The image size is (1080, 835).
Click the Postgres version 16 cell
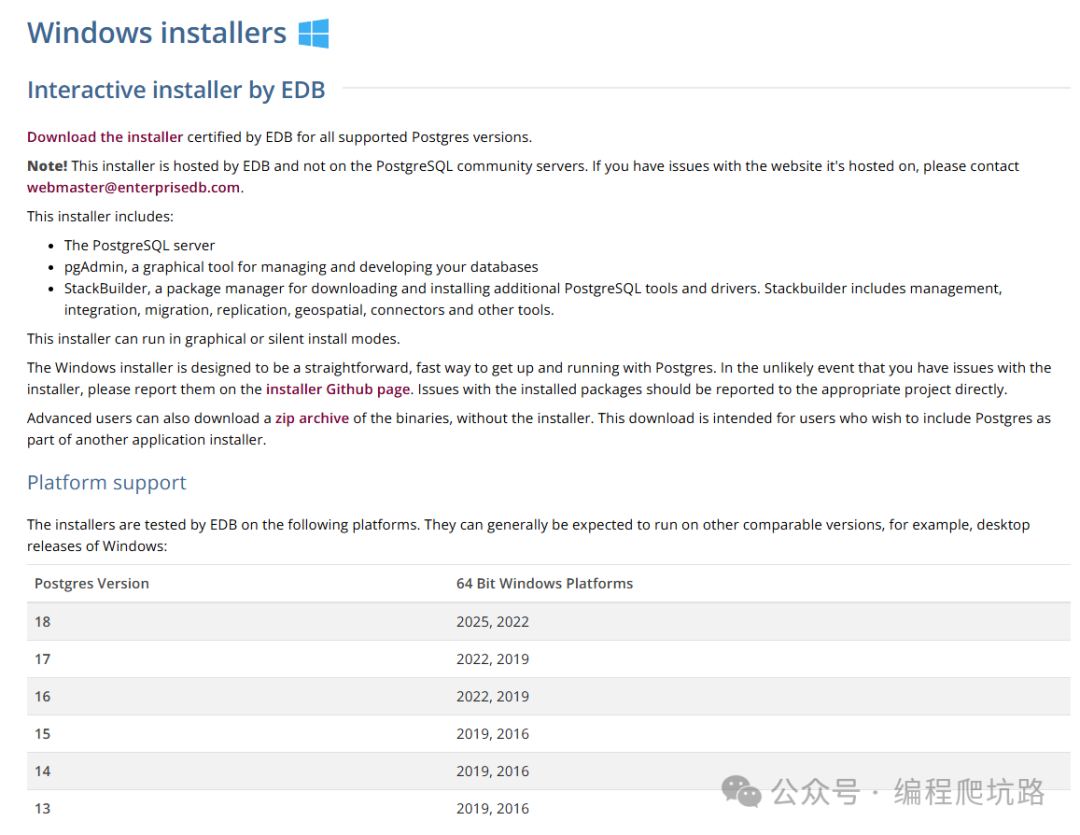click(x=43, y=696)
